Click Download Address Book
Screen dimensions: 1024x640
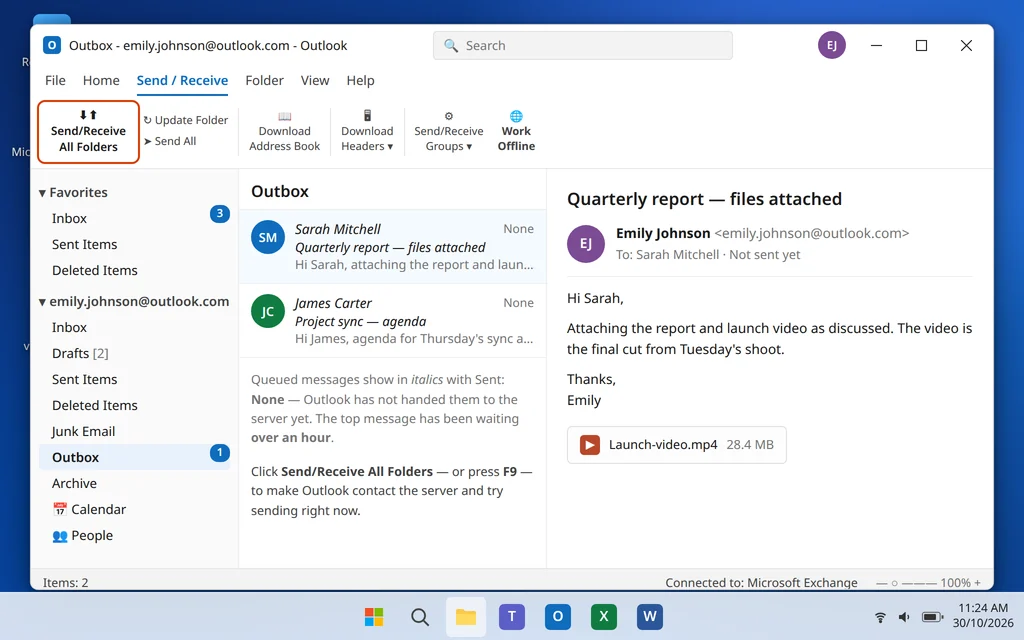click(x=284, y=131)
